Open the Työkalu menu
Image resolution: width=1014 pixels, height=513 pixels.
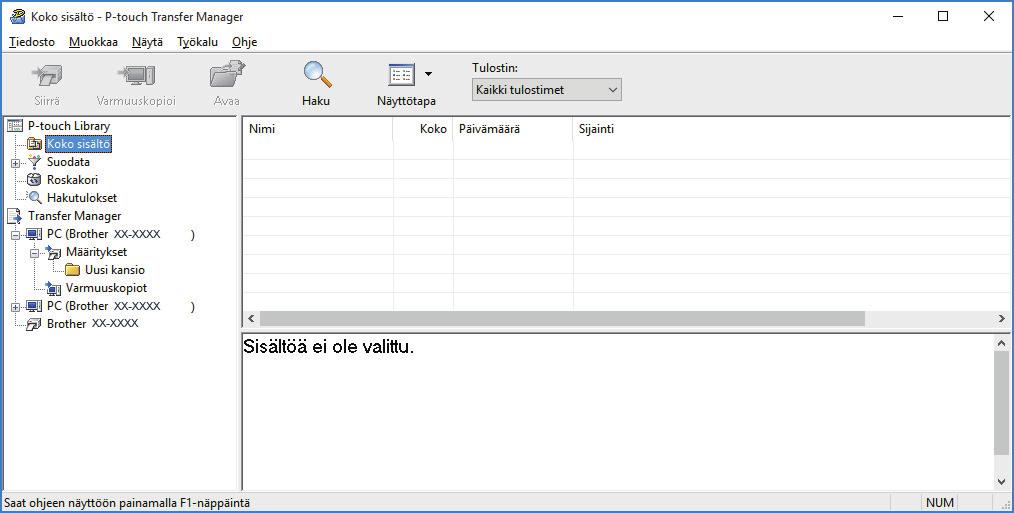(197, 42)
